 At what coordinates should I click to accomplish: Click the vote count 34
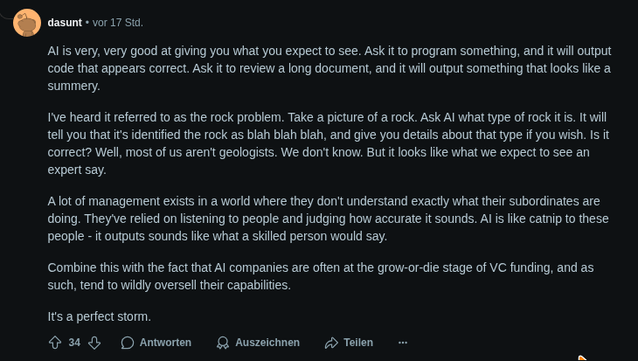coord(74,343)
